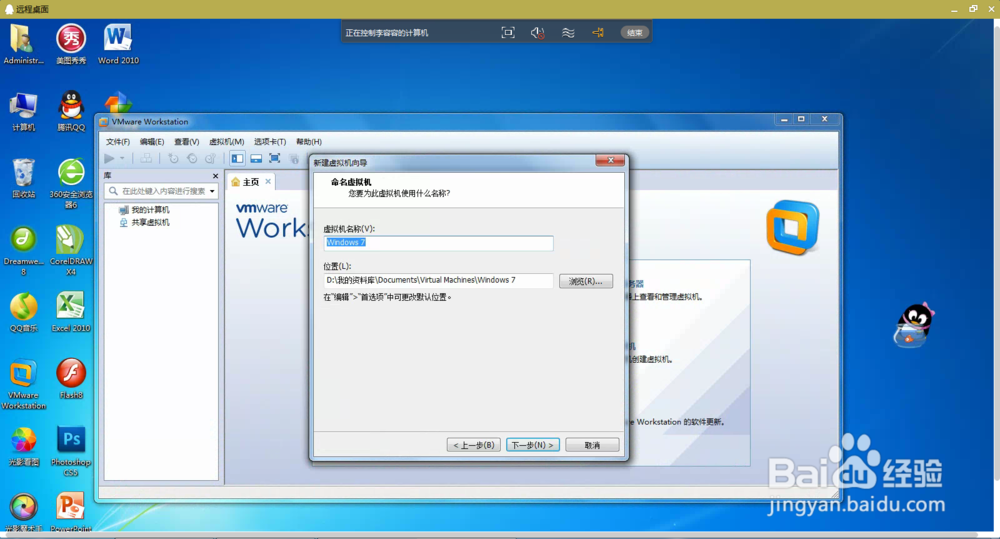This screenshot has width=1000, height=539.
Task: Click the 结束 end session button
Action: click(634, 33)
